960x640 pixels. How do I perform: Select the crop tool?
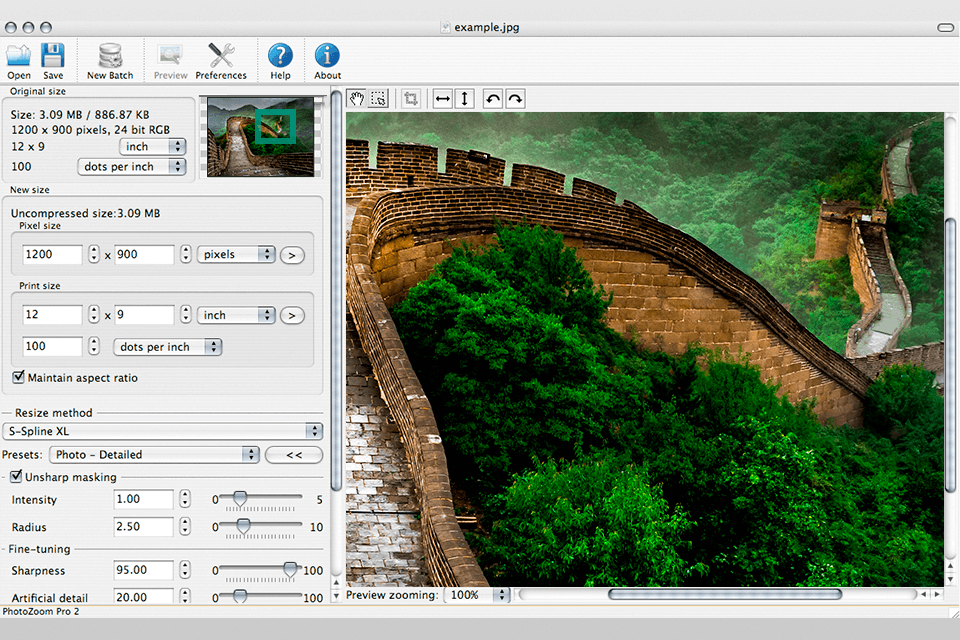[411, 99]
